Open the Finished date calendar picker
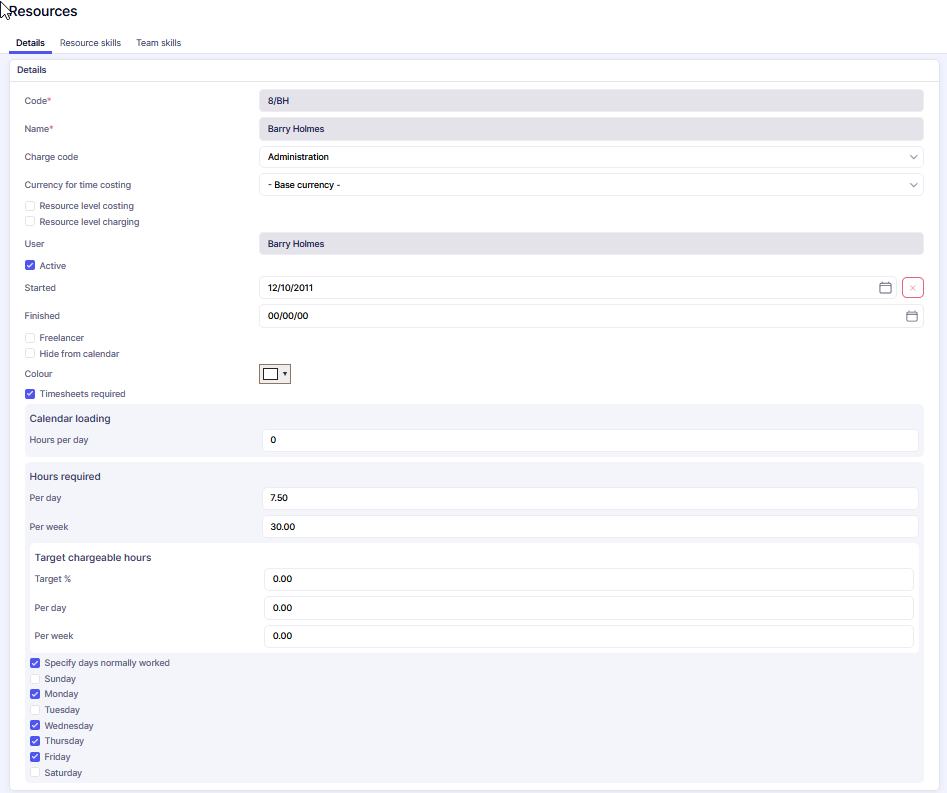 [x=911, y=316]
